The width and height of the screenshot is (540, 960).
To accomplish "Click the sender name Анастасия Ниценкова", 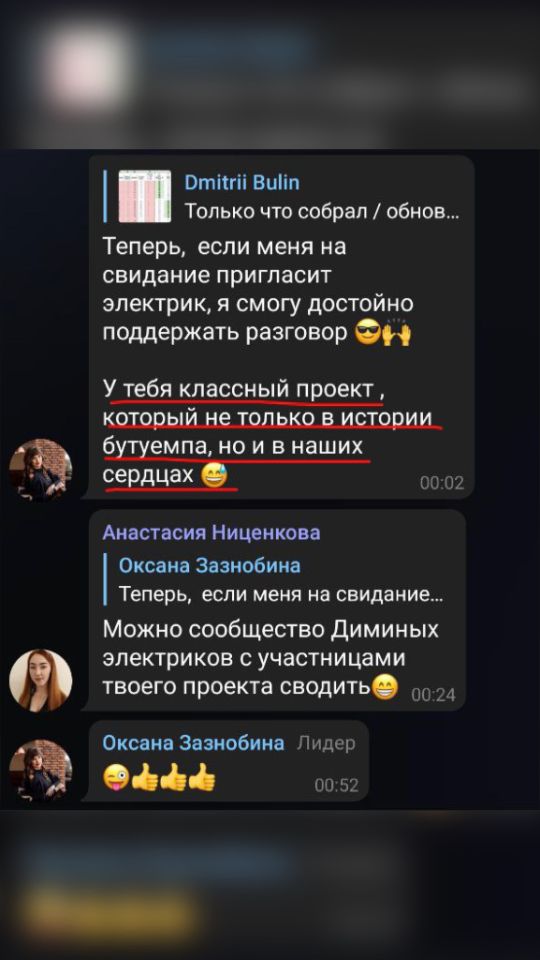I will (211, 533).
